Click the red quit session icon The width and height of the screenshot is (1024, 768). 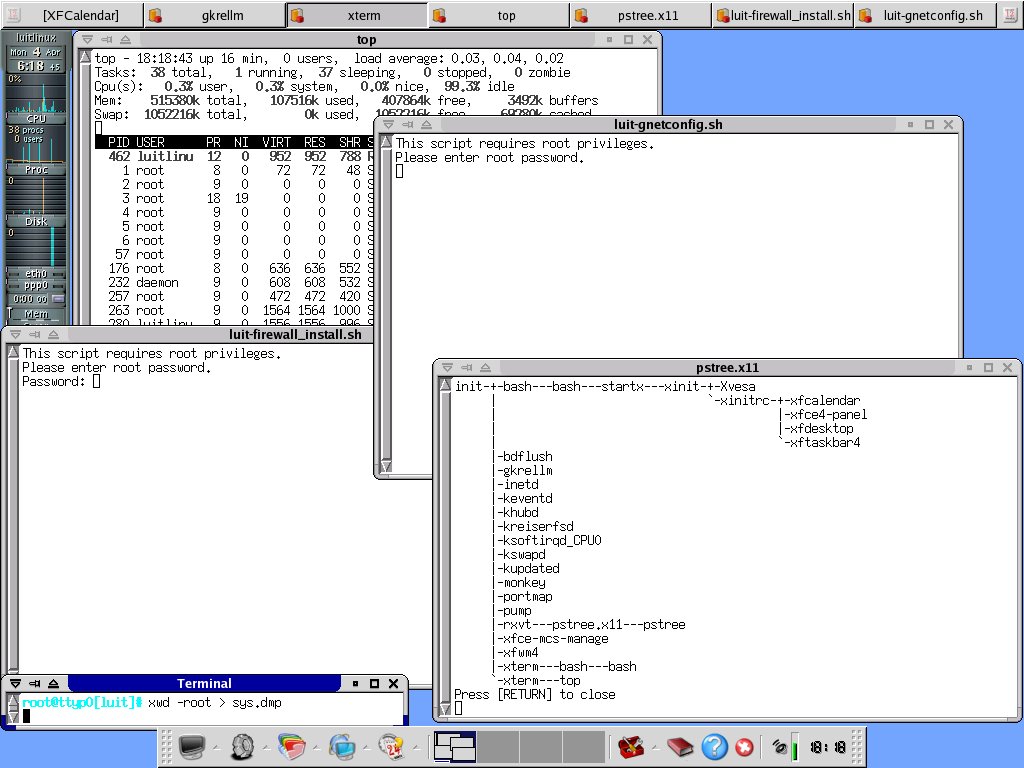click(x=744, y=746)
